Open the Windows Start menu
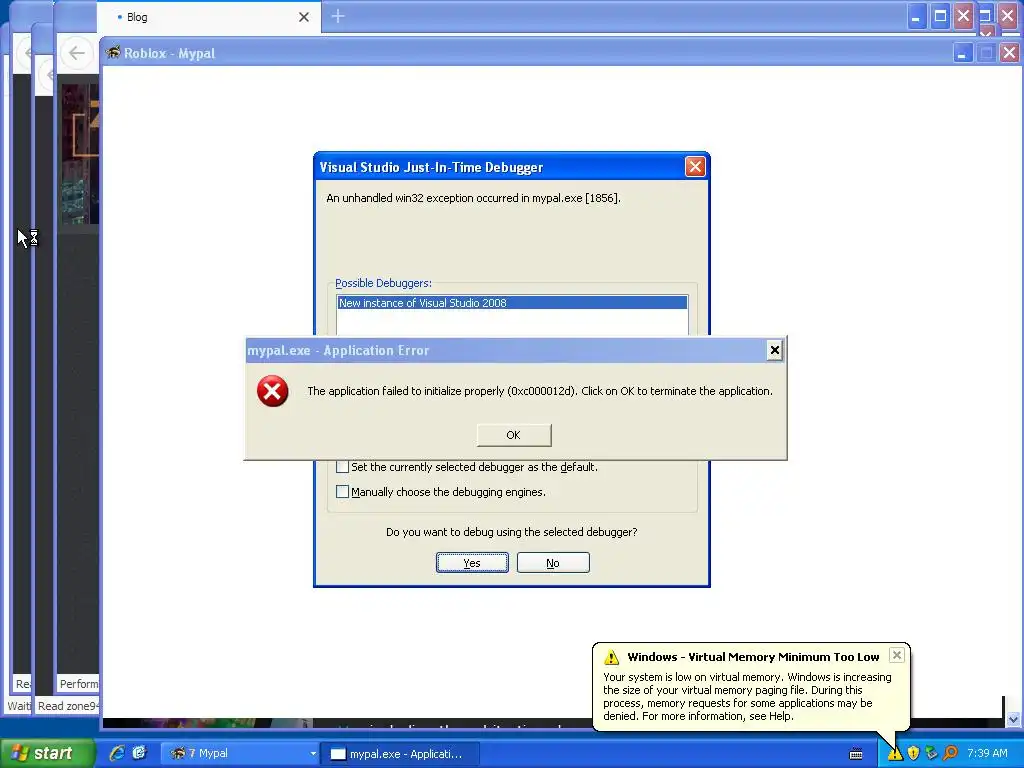 click(46, 753)
